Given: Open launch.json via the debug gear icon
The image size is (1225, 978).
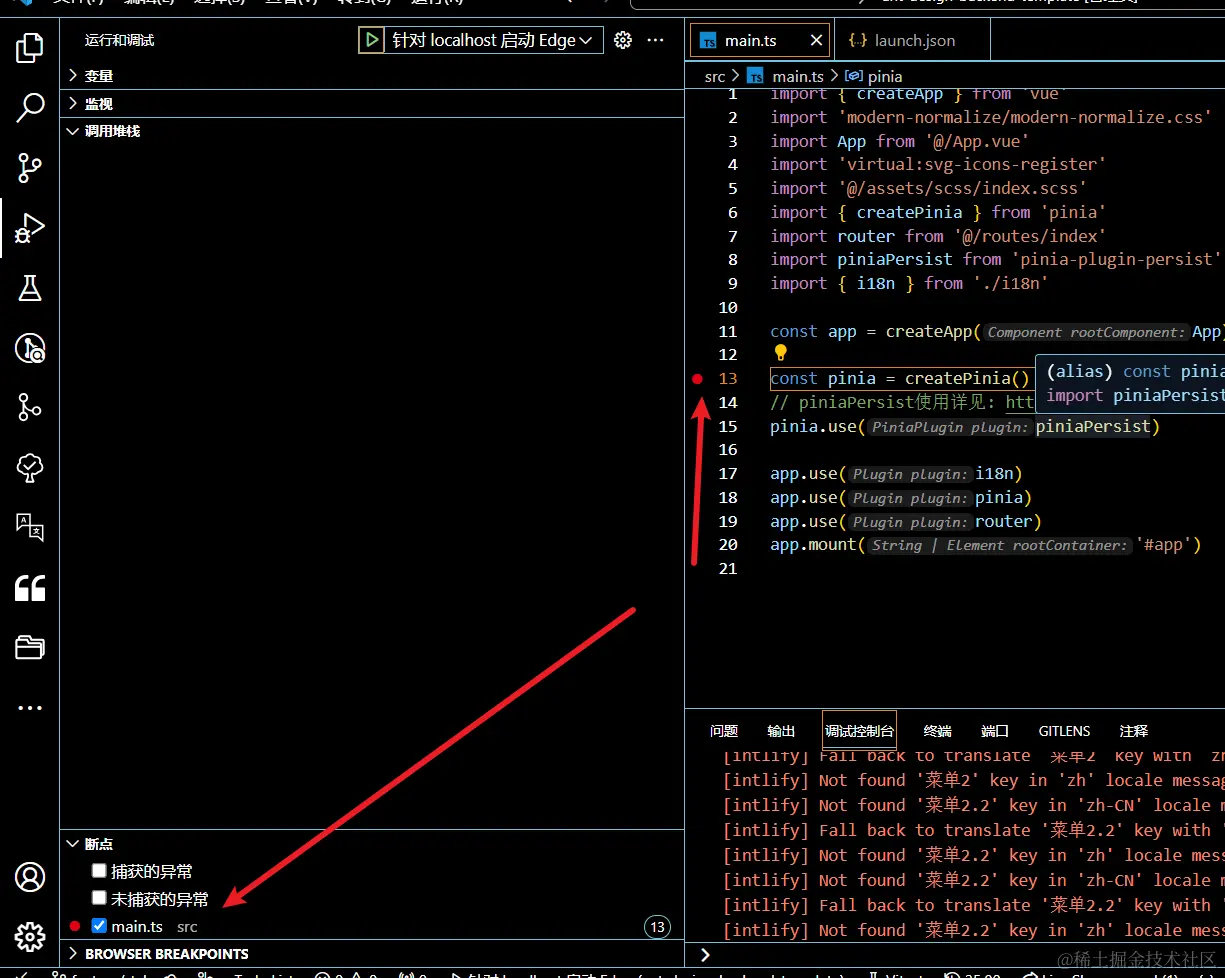Looking at the screenshot, I should (x=623, y=40).
